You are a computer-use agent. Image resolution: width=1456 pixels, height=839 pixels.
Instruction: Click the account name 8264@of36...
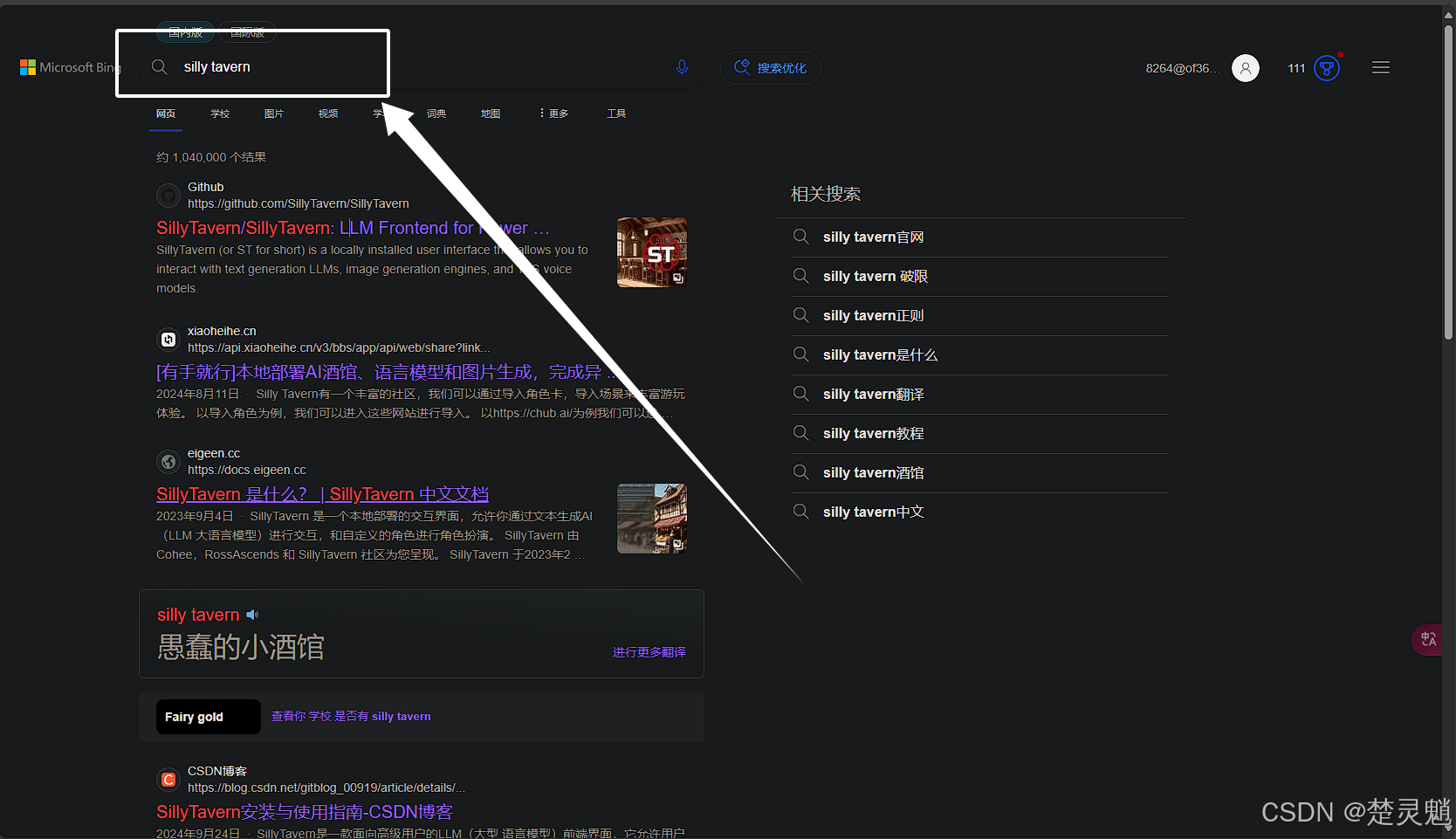click(x=1183, y=68)
